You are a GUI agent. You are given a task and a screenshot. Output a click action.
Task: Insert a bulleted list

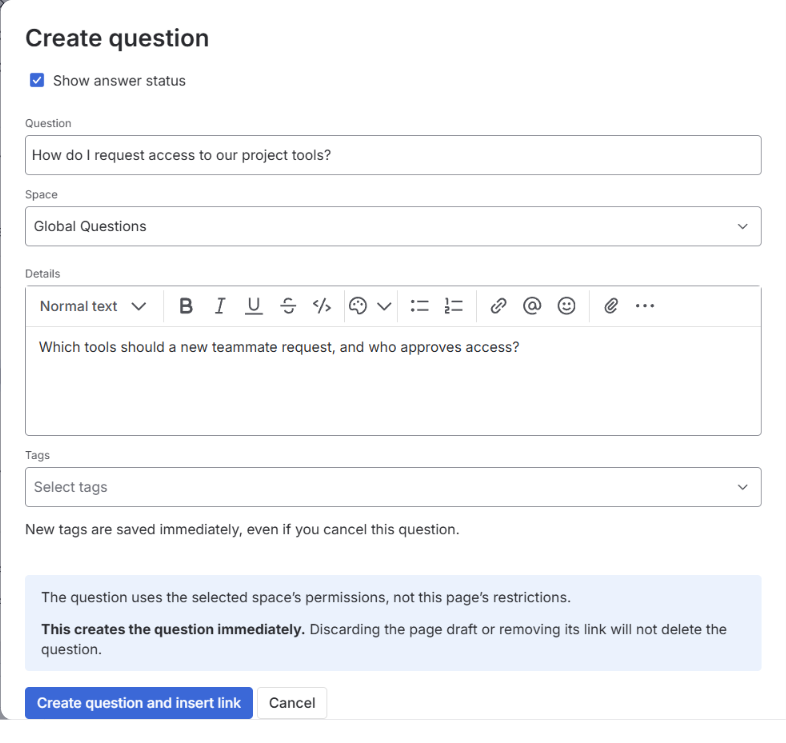[x=420, y=306]
